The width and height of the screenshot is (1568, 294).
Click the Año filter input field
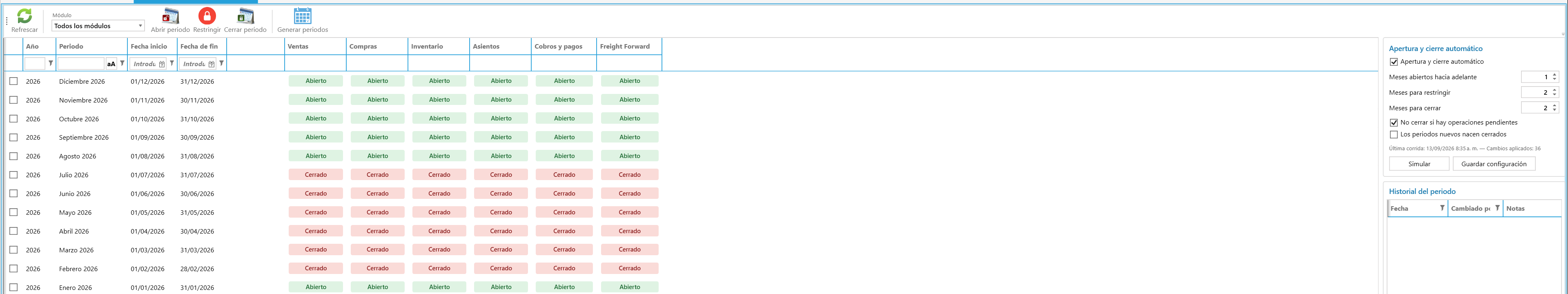pyautogui.click(x=35, y=63)
